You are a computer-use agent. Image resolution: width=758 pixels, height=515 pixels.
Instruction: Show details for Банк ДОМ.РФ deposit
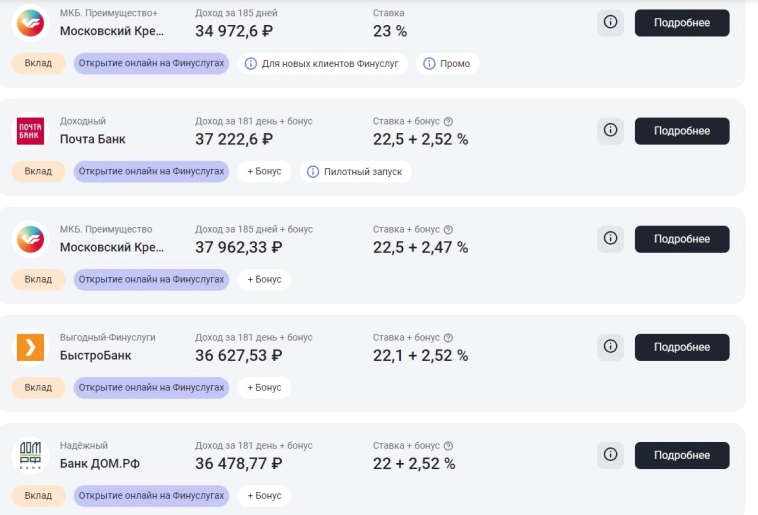(x=681, y=455)
